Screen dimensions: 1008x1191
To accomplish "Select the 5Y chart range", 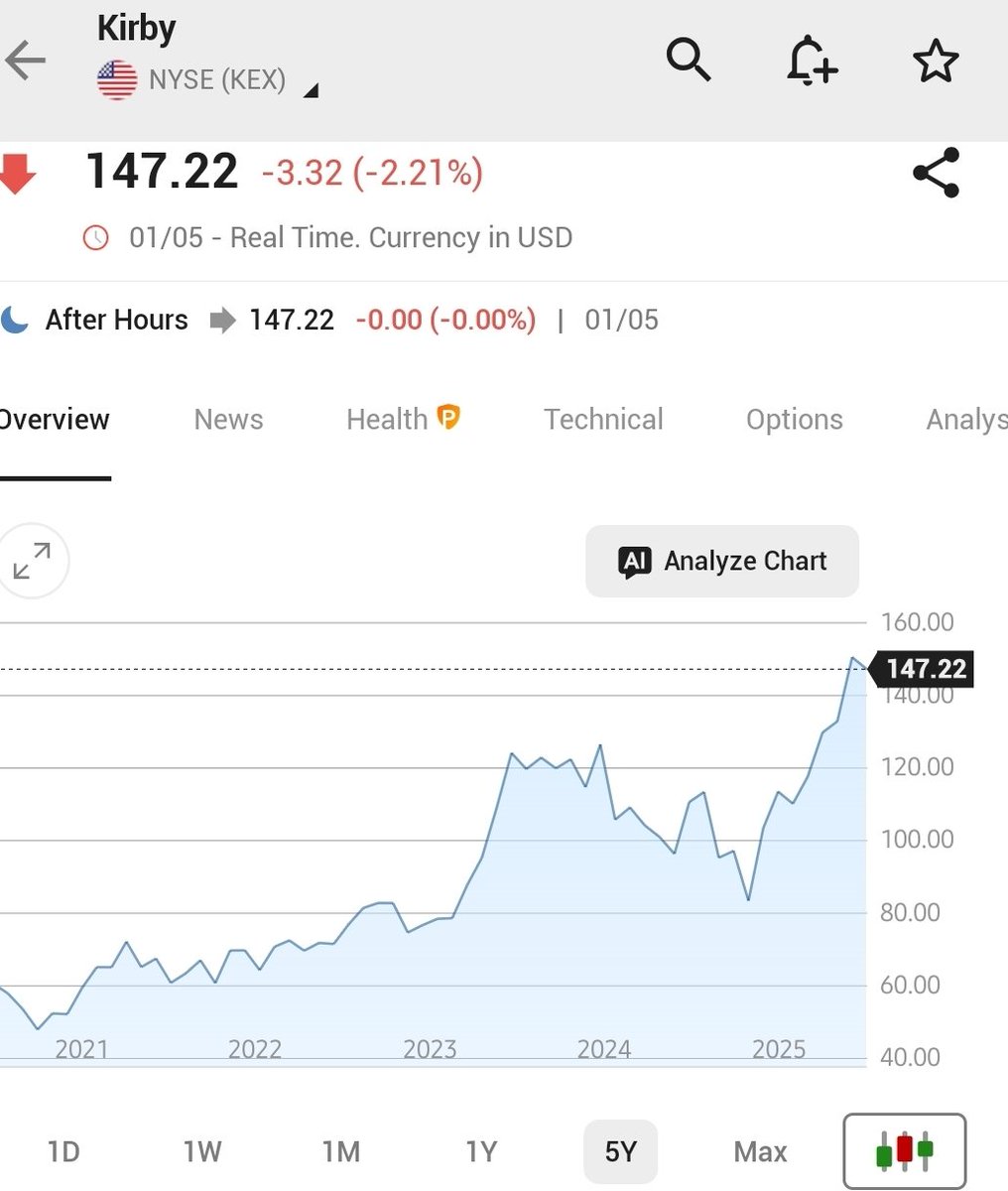I will pos(620,1151).
